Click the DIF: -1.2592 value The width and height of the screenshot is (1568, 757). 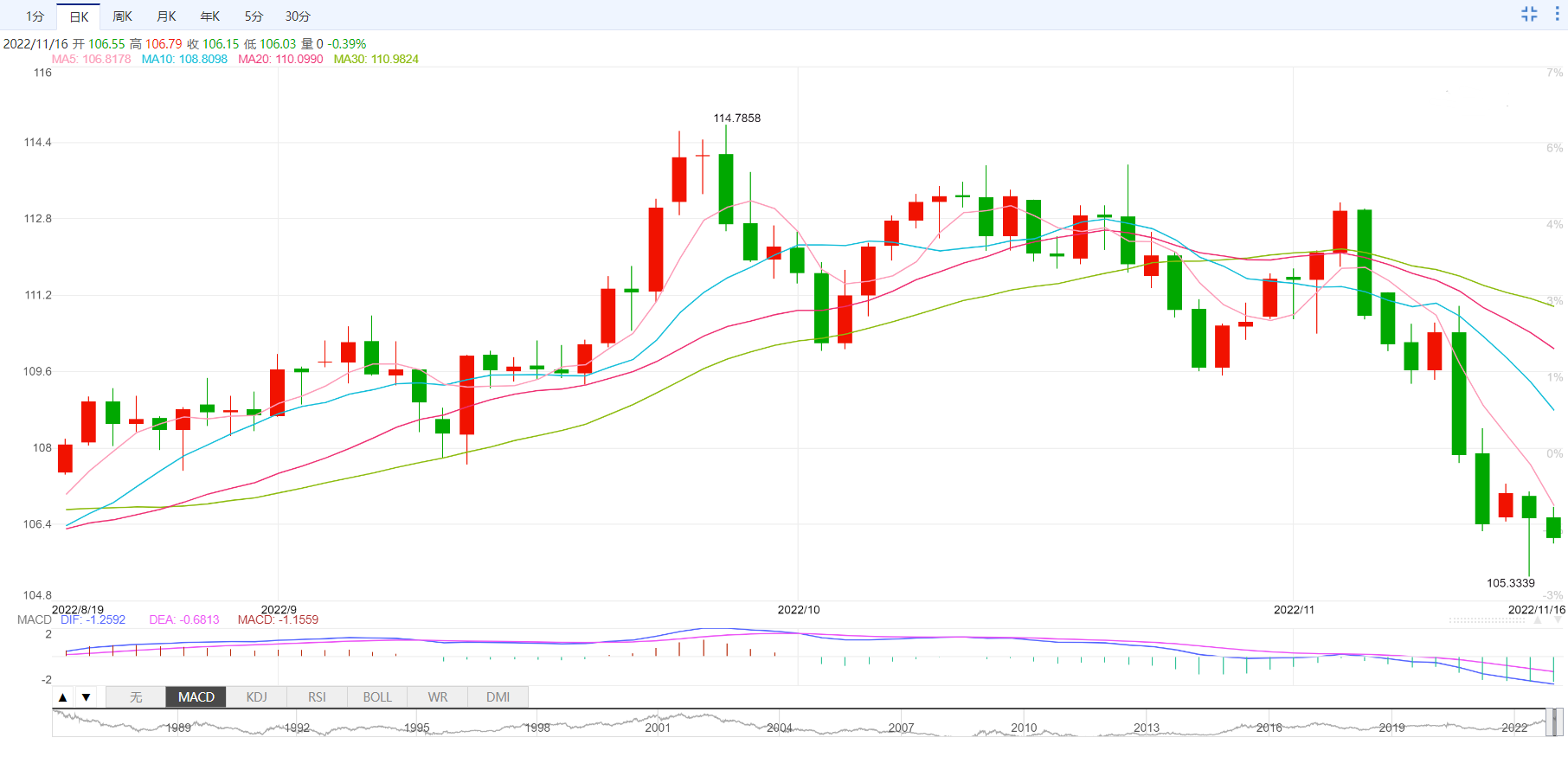pos(93,619)
